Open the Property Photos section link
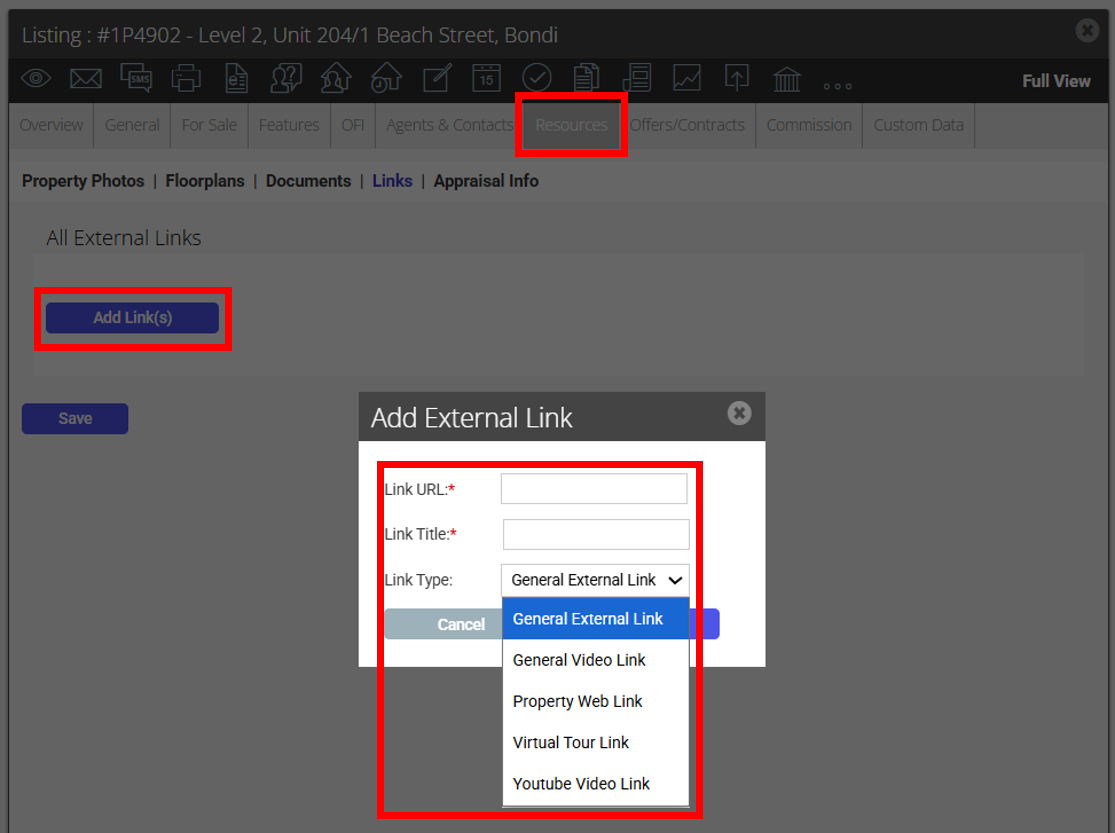 coord(83,181)
